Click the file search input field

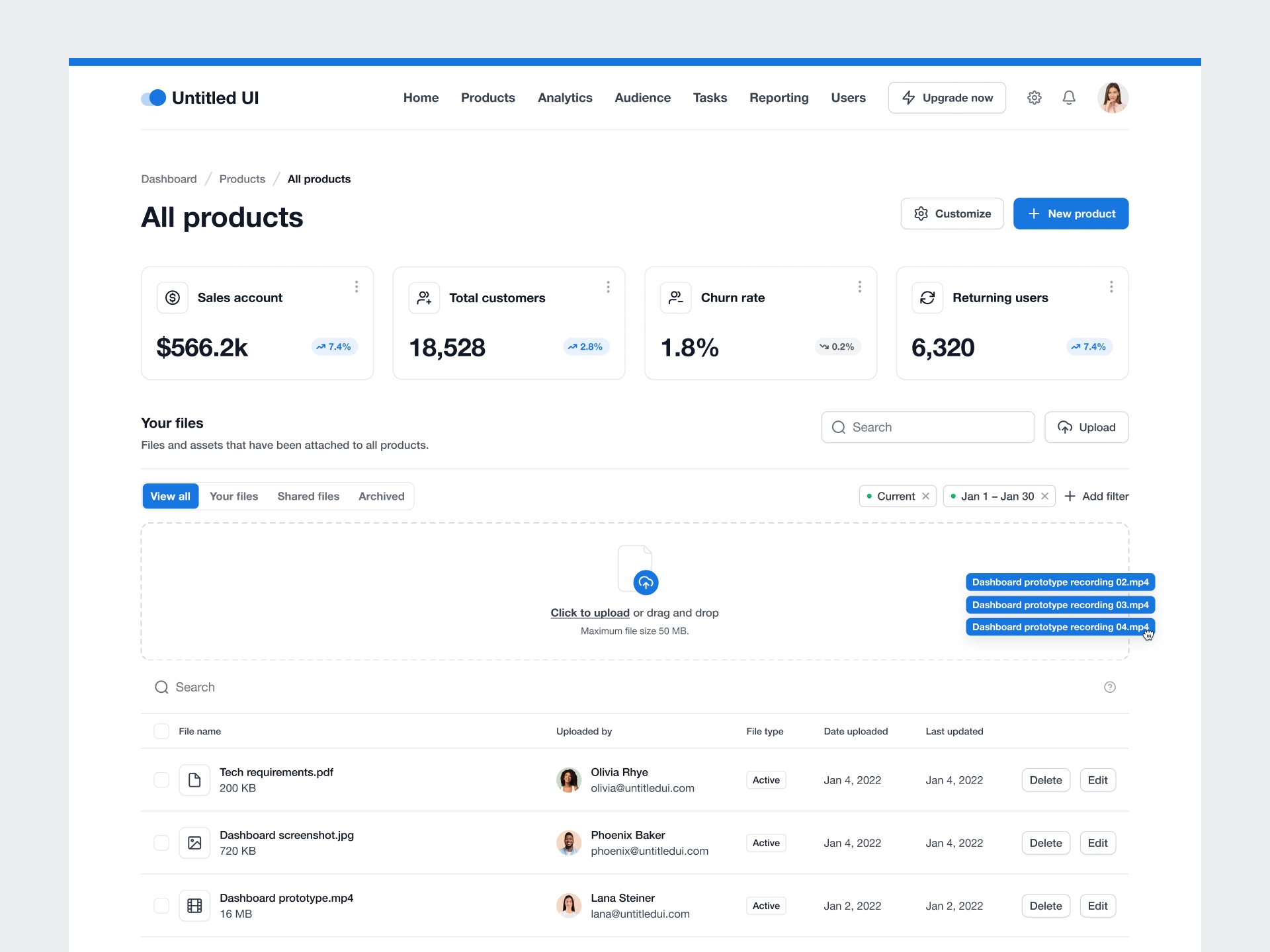tap(634, 686)
